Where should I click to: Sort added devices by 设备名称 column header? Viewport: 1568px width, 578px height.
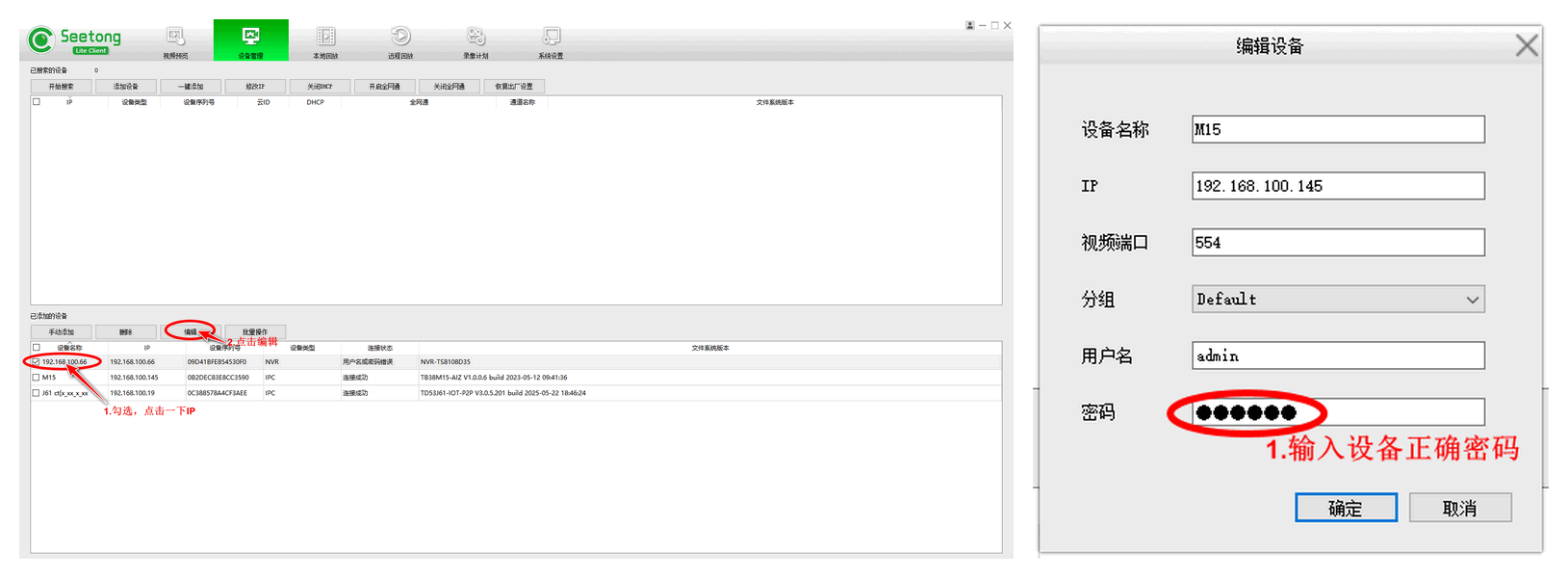tap(69, 348)
